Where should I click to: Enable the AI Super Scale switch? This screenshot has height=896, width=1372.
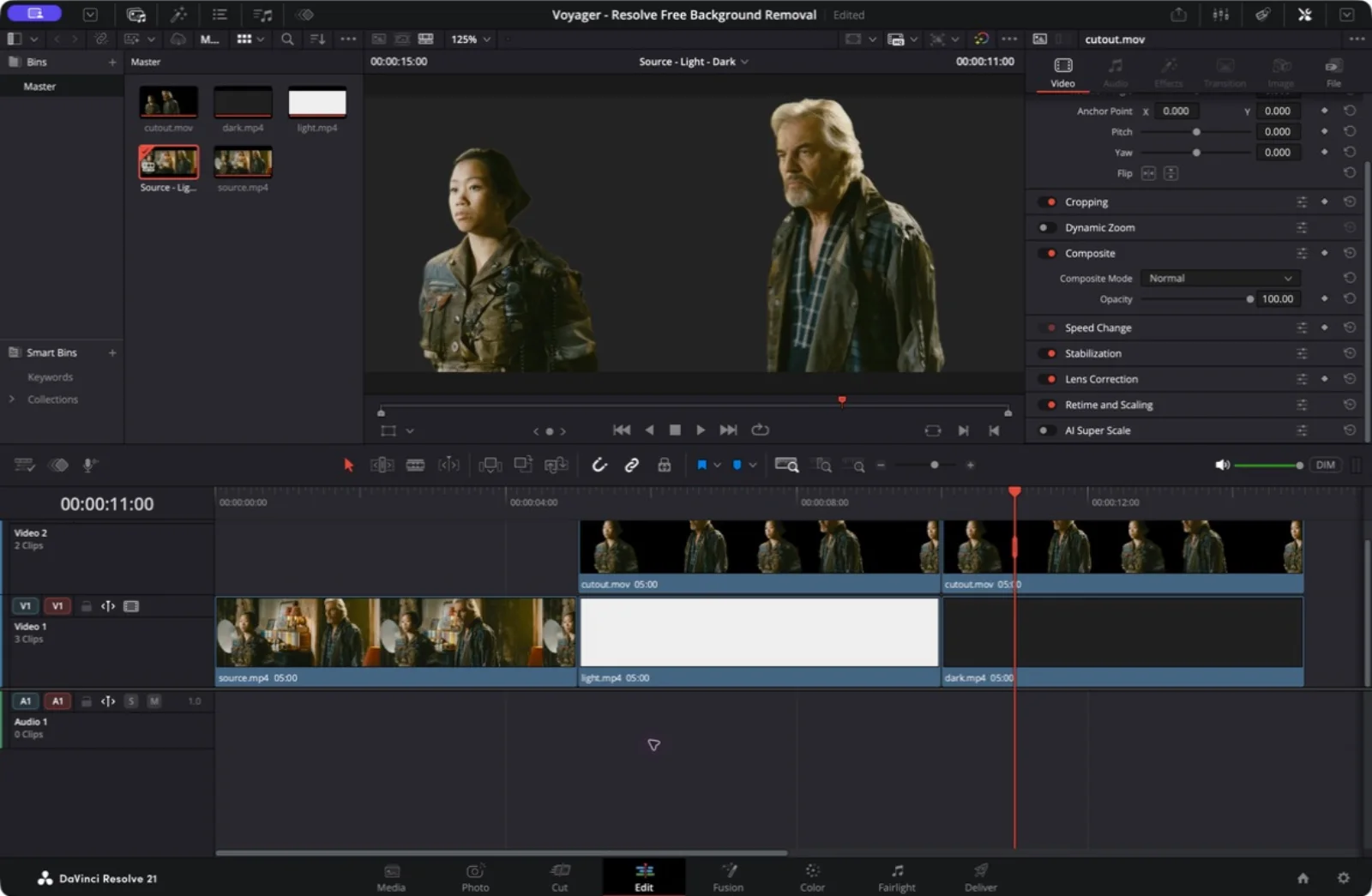click(1047, 430)
